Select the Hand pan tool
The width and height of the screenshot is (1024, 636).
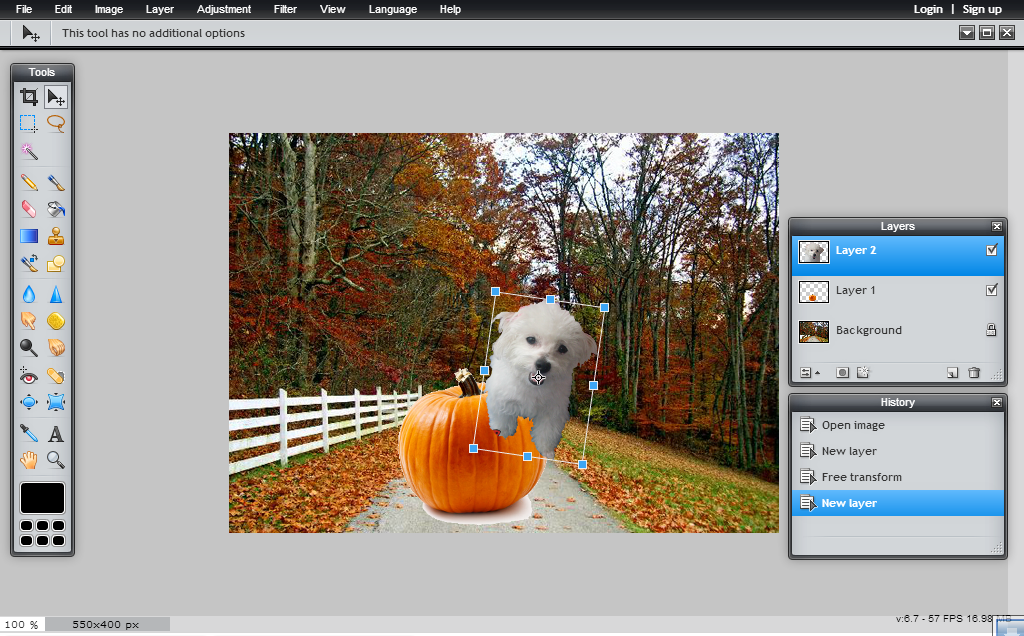pyautogui.click(x=29, y=460)
